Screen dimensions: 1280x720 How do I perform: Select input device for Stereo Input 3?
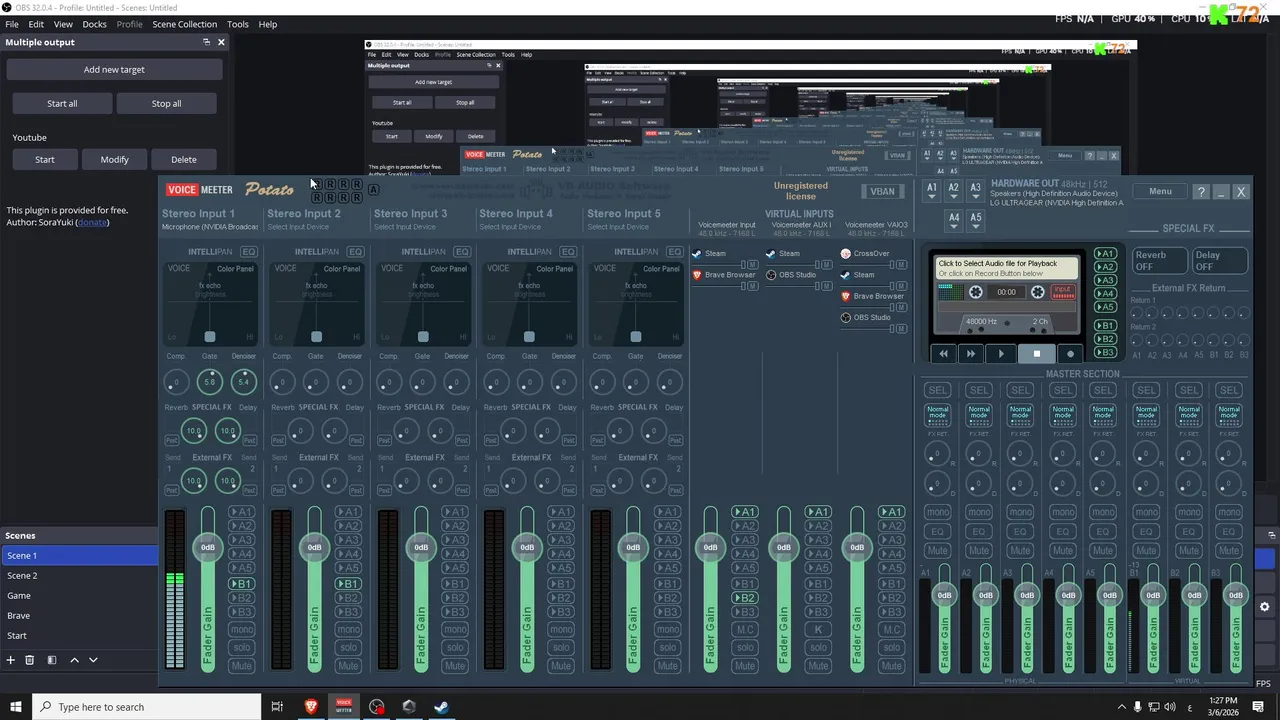coord(404,227)
